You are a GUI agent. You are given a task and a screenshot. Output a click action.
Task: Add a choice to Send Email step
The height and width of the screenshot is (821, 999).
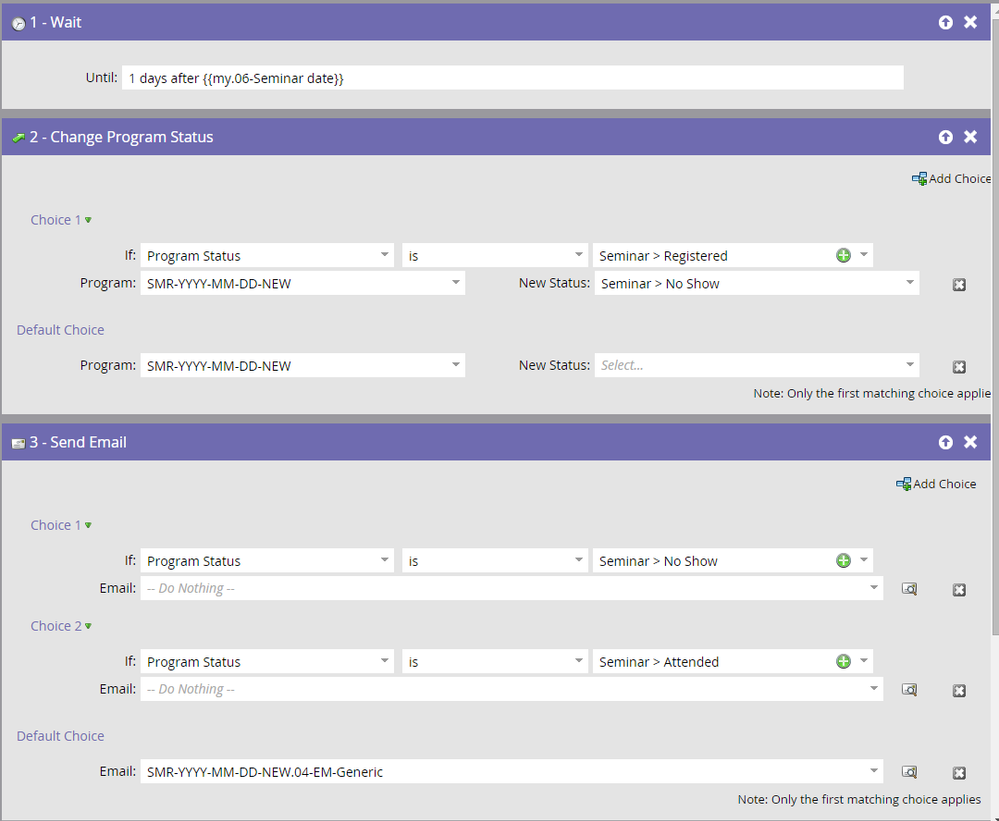click(936, 484)
